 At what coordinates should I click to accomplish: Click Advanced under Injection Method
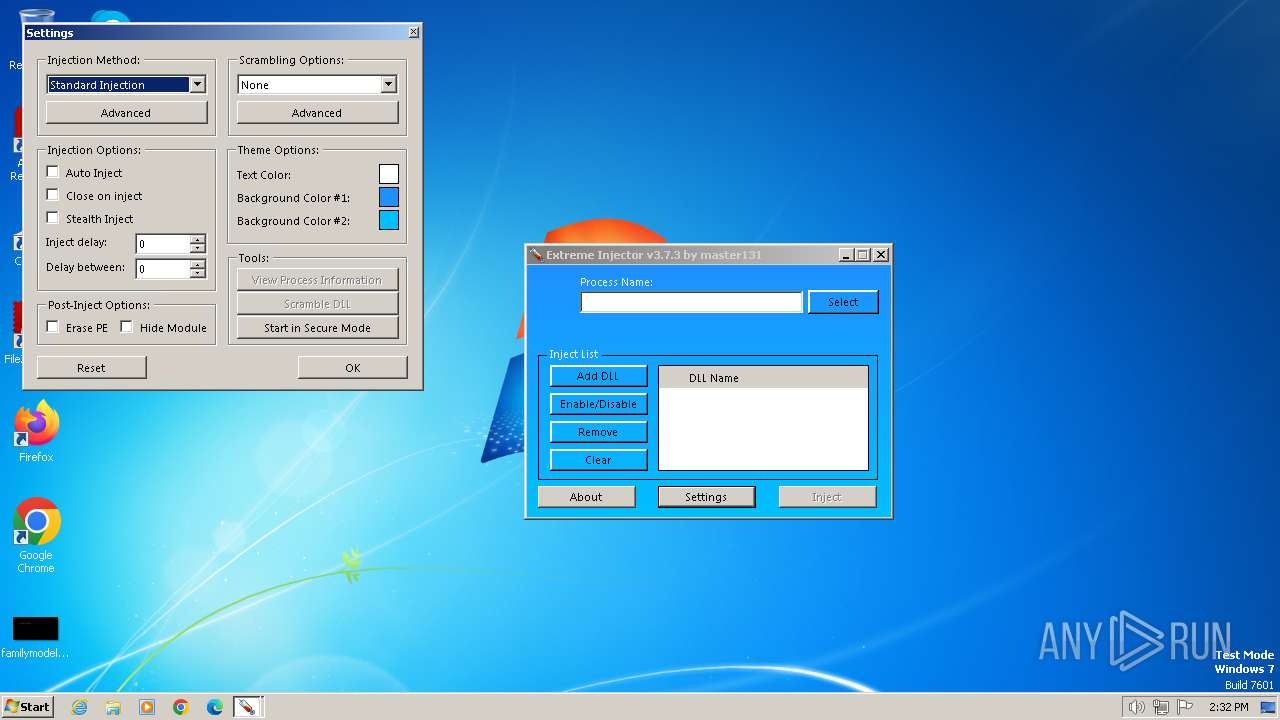[x=126, y=113]
